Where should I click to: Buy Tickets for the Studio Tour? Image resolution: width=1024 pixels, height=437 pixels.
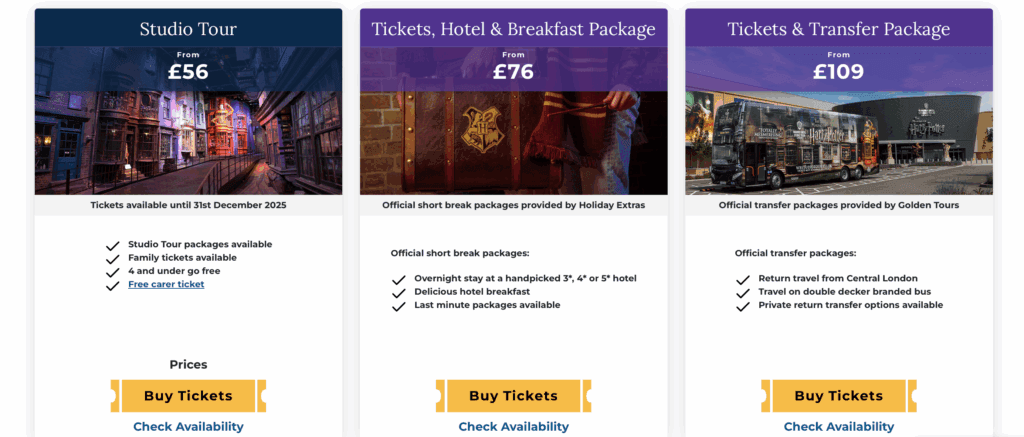188,396
